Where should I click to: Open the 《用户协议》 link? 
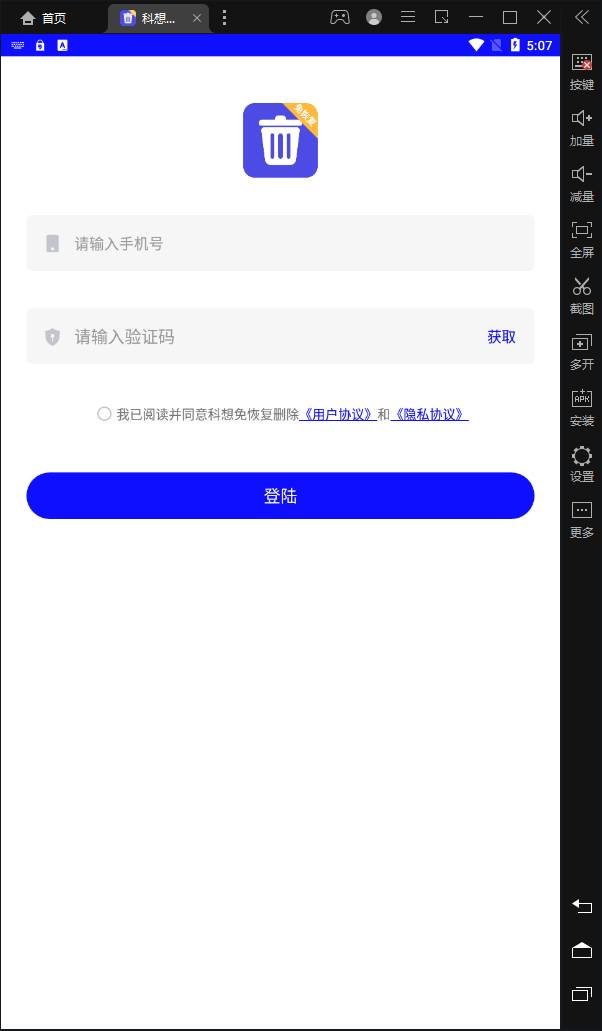pos(338,414)
